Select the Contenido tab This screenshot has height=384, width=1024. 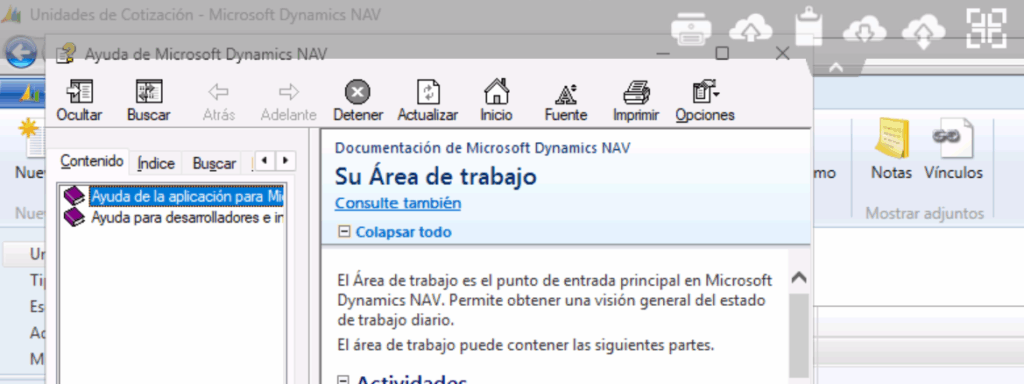click(x=91, y=161)
